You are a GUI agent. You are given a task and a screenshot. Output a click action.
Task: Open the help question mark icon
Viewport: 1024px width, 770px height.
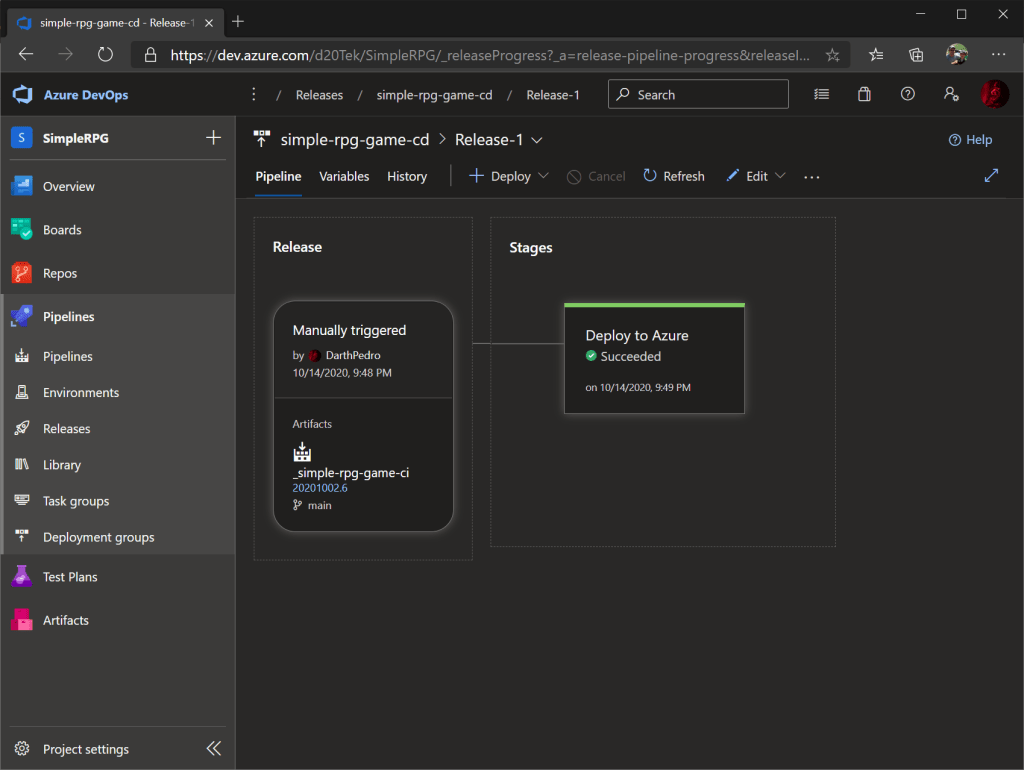[x=907, y=95]
